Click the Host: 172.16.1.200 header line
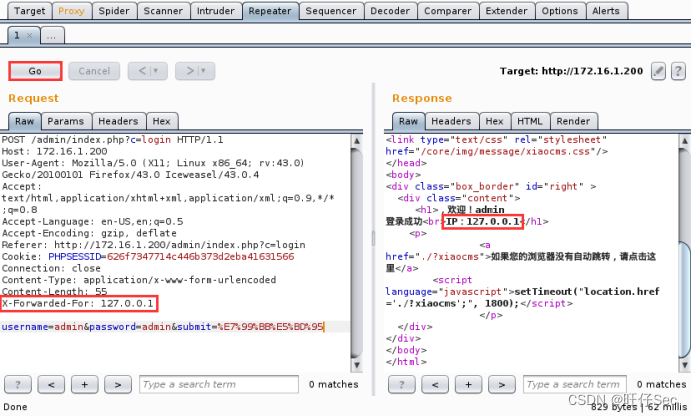 pos(55,152)
